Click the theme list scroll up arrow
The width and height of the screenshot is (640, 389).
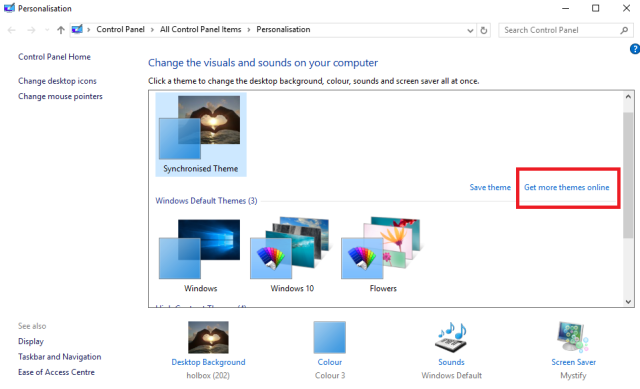pos(628,97)
